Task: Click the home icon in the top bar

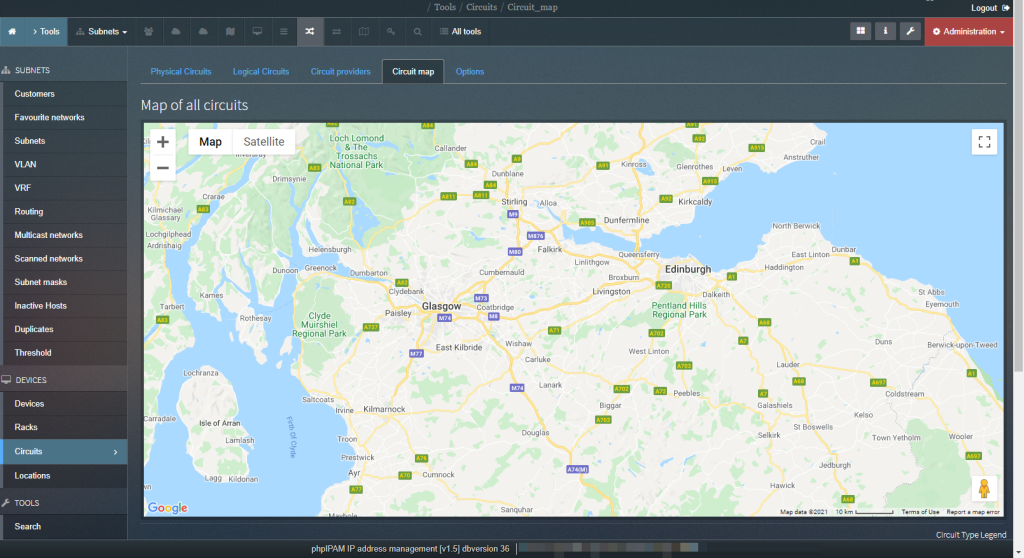Action: [x=13, y=31]
